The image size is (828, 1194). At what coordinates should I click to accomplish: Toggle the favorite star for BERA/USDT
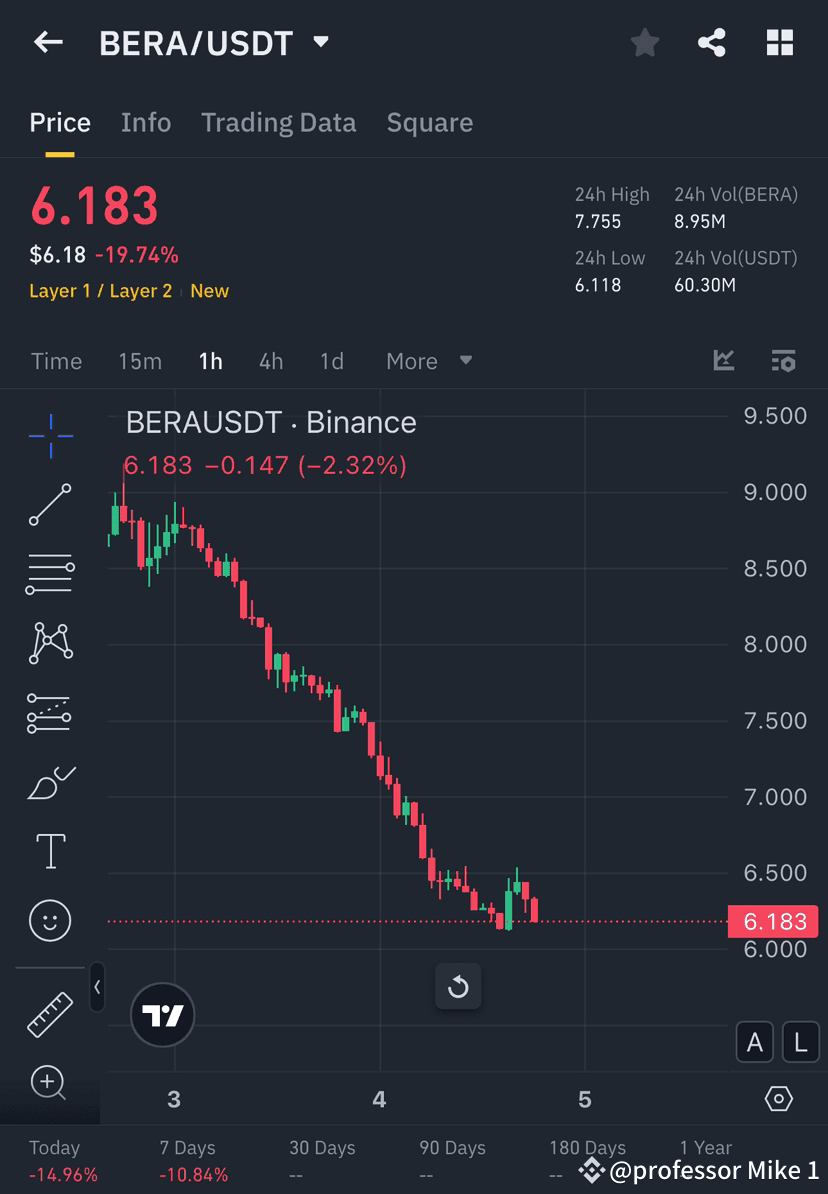tap(644, 42)
